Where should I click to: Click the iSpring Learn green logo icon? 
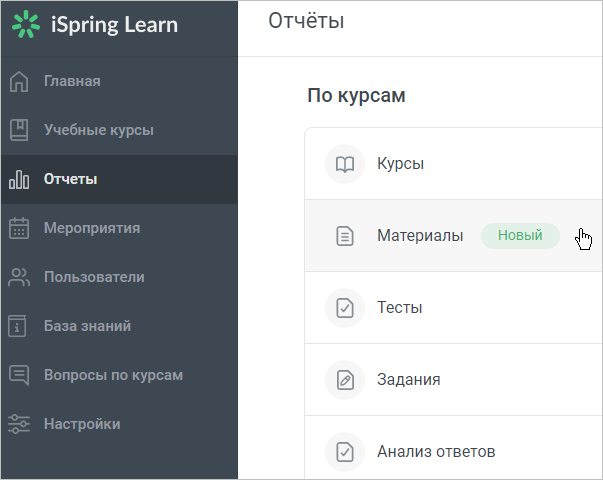pos(26,25)
